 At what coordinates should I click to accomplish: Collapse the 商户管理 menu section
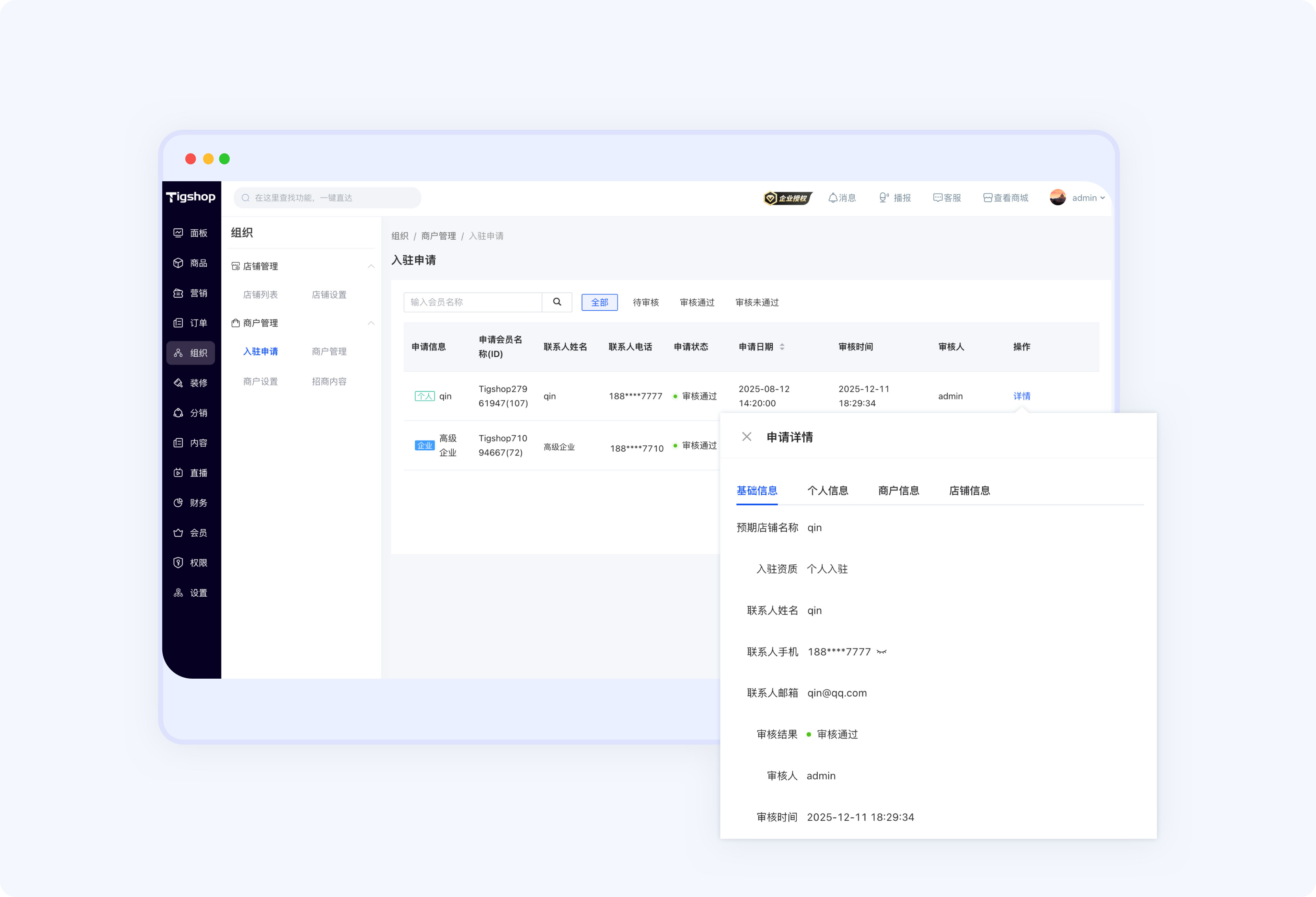tap(371, 323)
